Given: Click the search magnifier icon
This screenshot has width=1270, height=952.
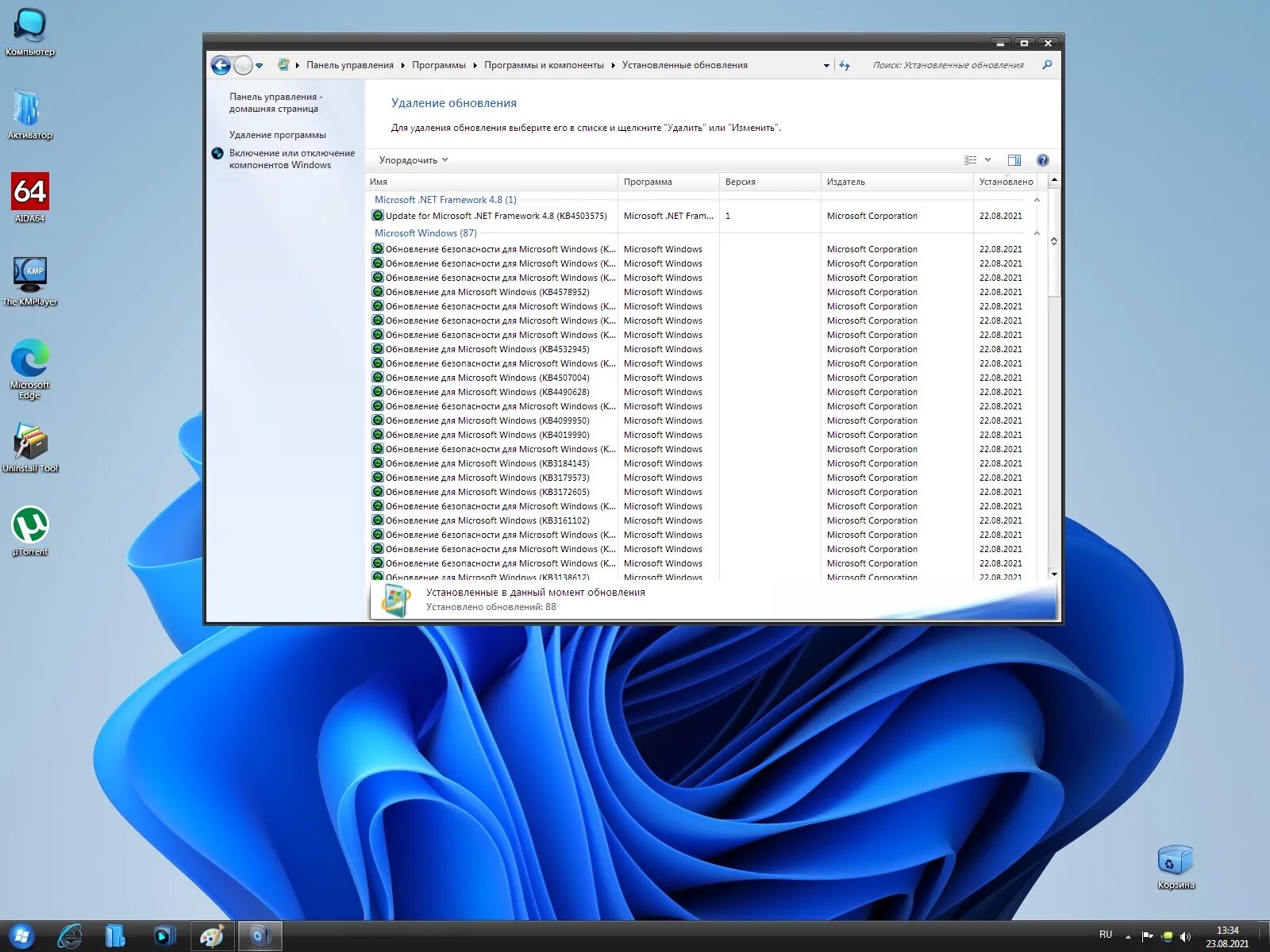Looking at the screenshot, I should click(1047, 65).
